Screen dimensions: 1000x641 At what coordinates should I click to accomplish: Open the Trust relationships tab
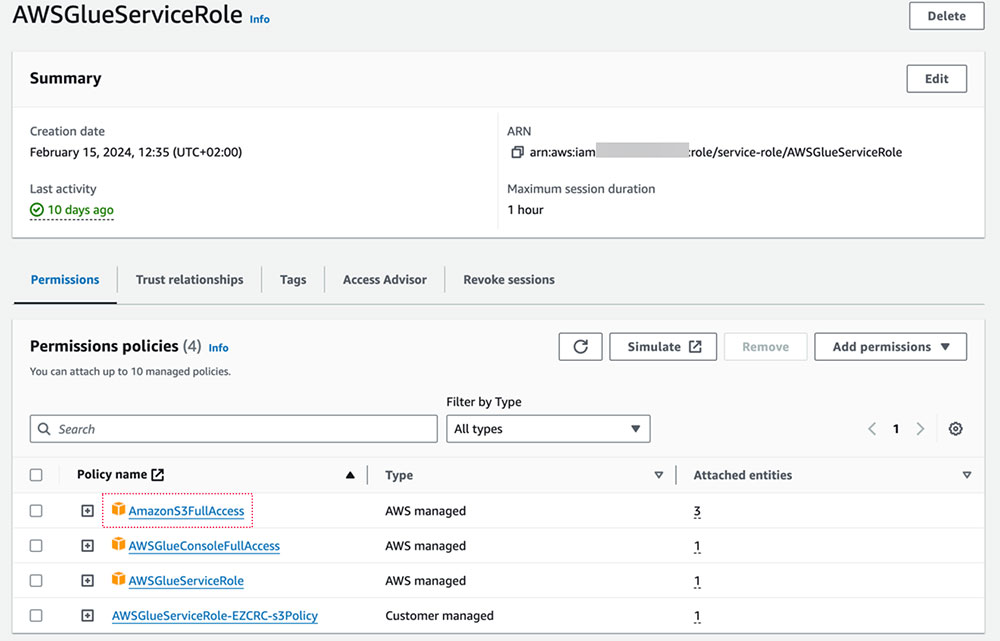[189, 279]
